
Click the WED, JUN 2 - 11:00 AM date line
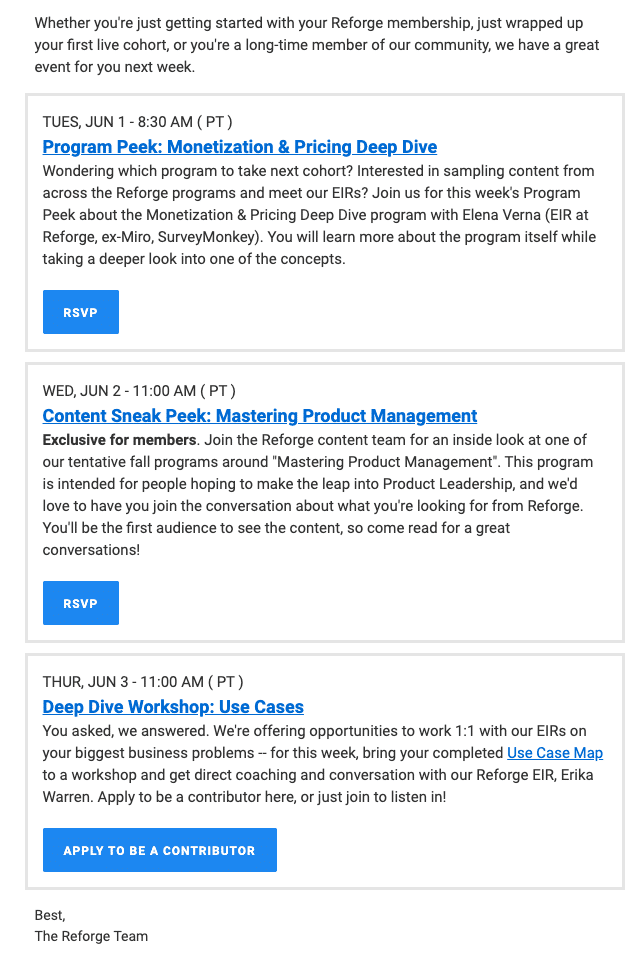pos(139,391)
